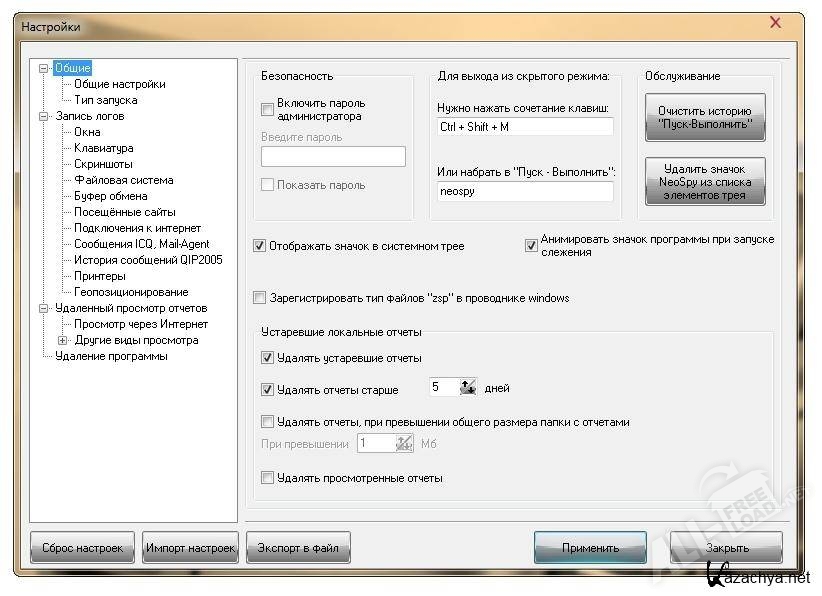
Task: Collapse the "Общие" tree node
Action: click(43, 68)
